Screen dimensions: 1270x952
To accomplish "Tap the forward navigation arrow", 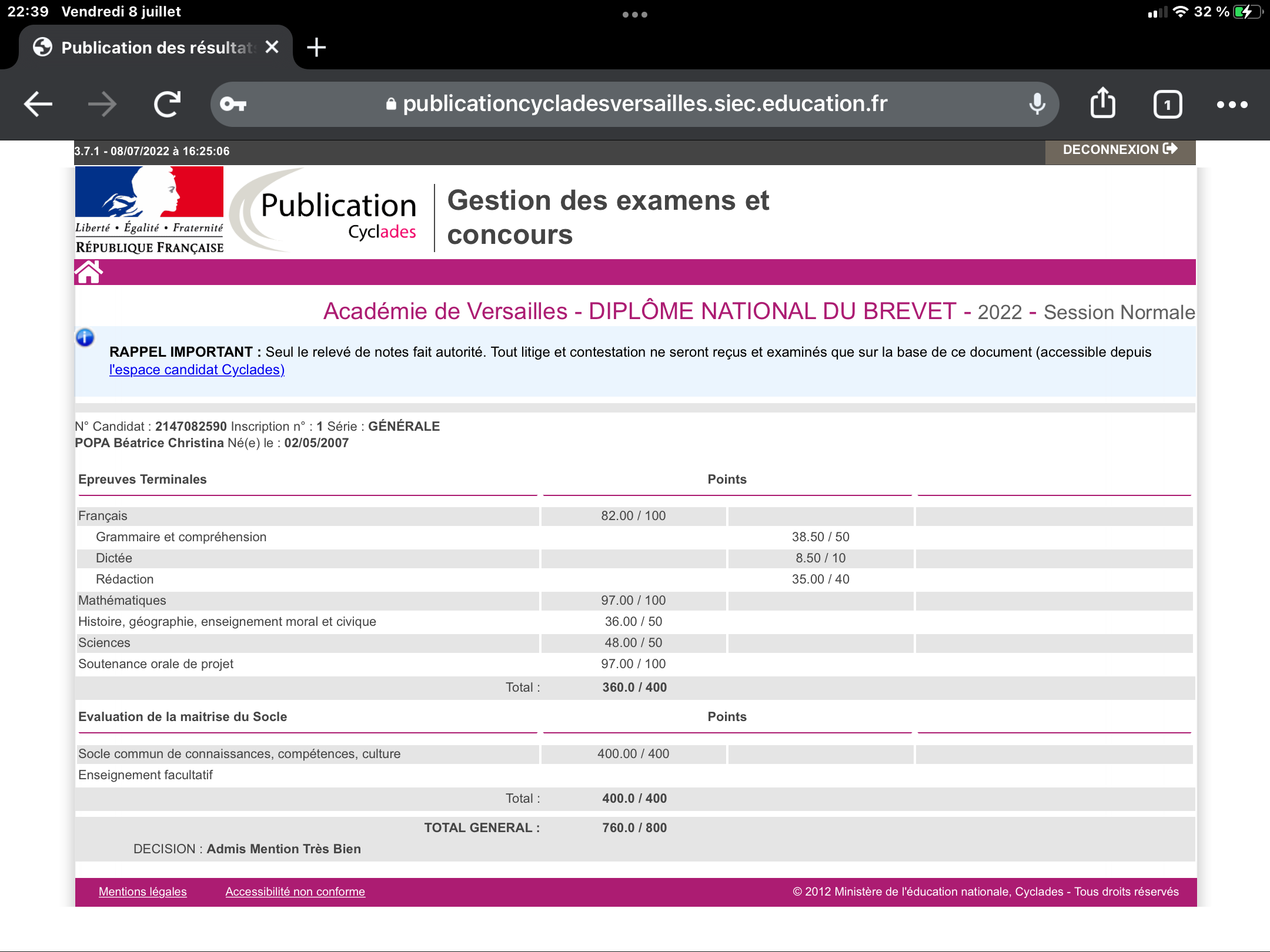I will [102, 105].
